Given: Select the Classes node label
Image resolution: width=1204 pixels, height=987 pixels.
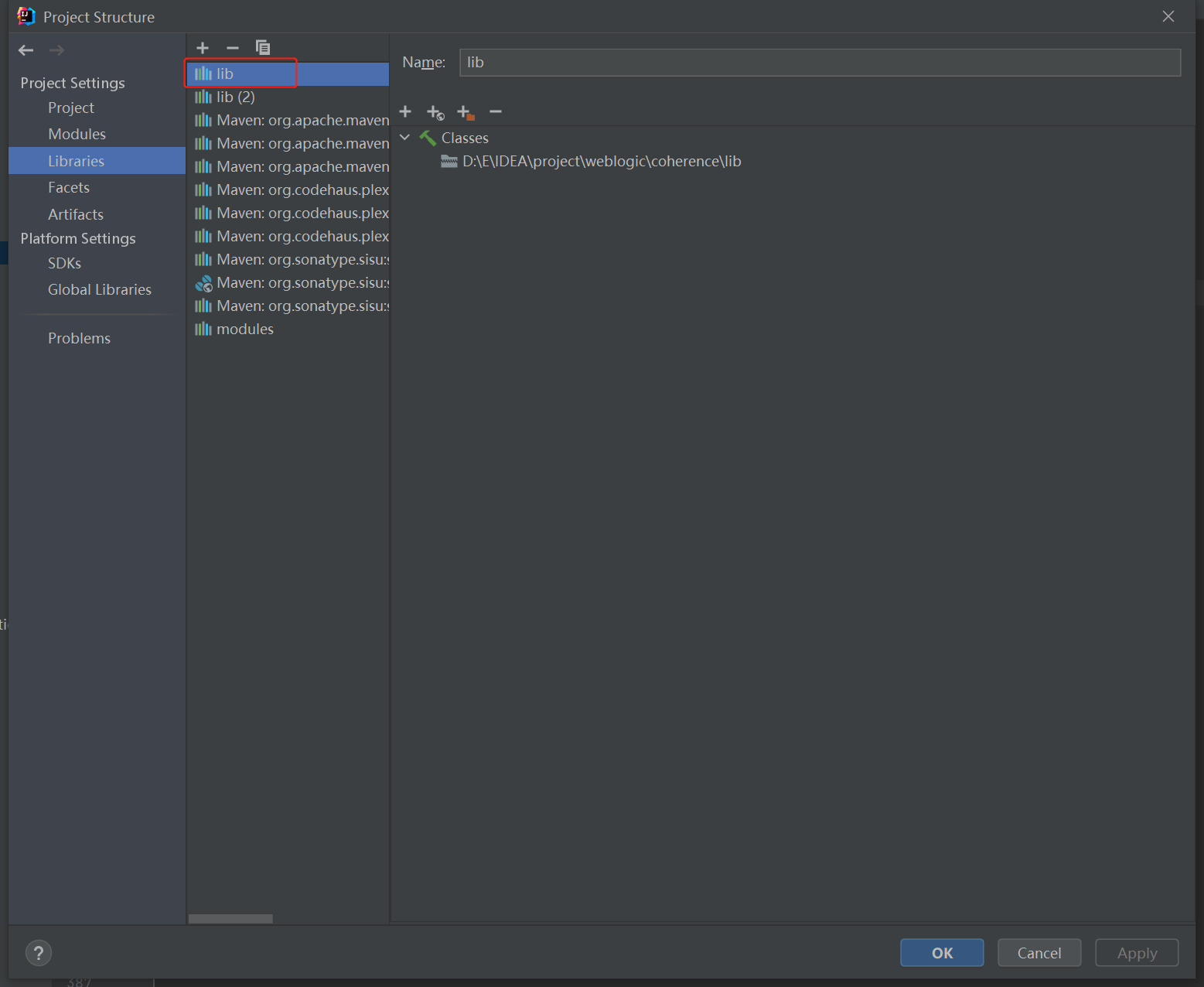Looking at the screenshot, I should tap(465, 138).
